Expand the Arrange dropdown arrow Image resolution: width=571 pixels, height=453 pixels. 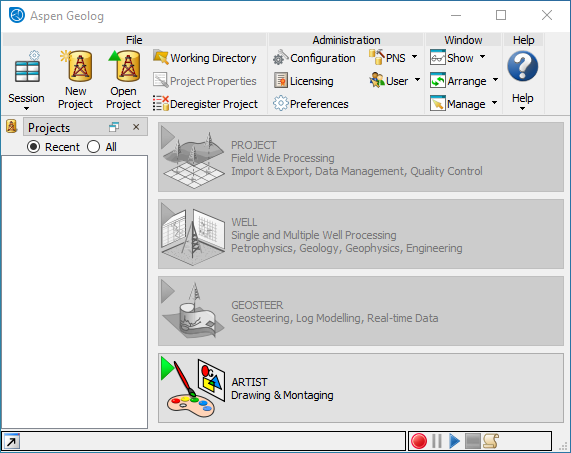point(495,79)
